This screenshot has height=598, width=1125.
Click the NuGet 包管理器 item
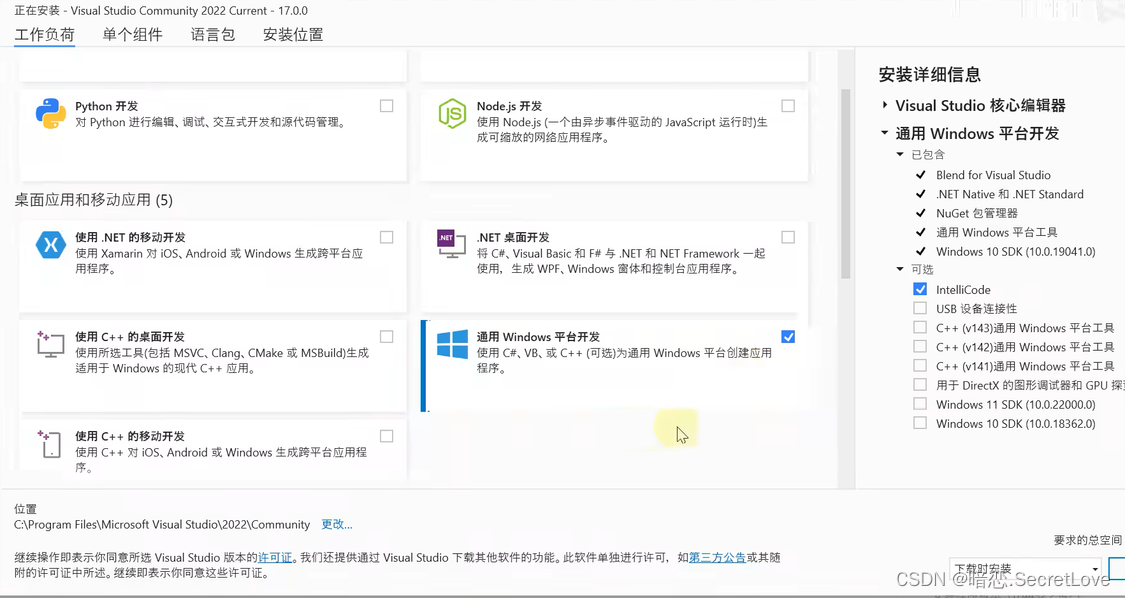click(x=976, y=212)
